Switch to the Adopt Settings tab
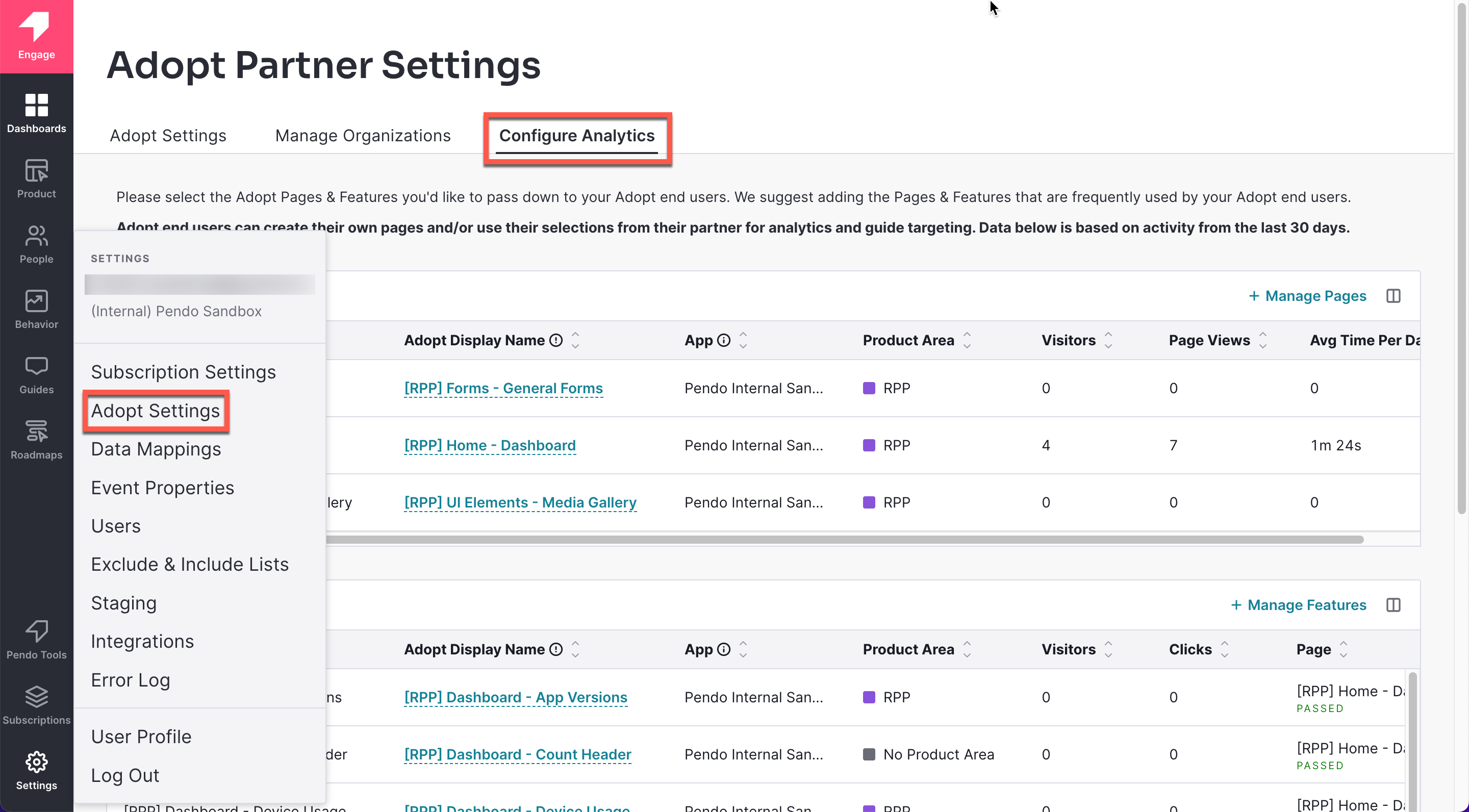1469x812 pixels. 168,136
